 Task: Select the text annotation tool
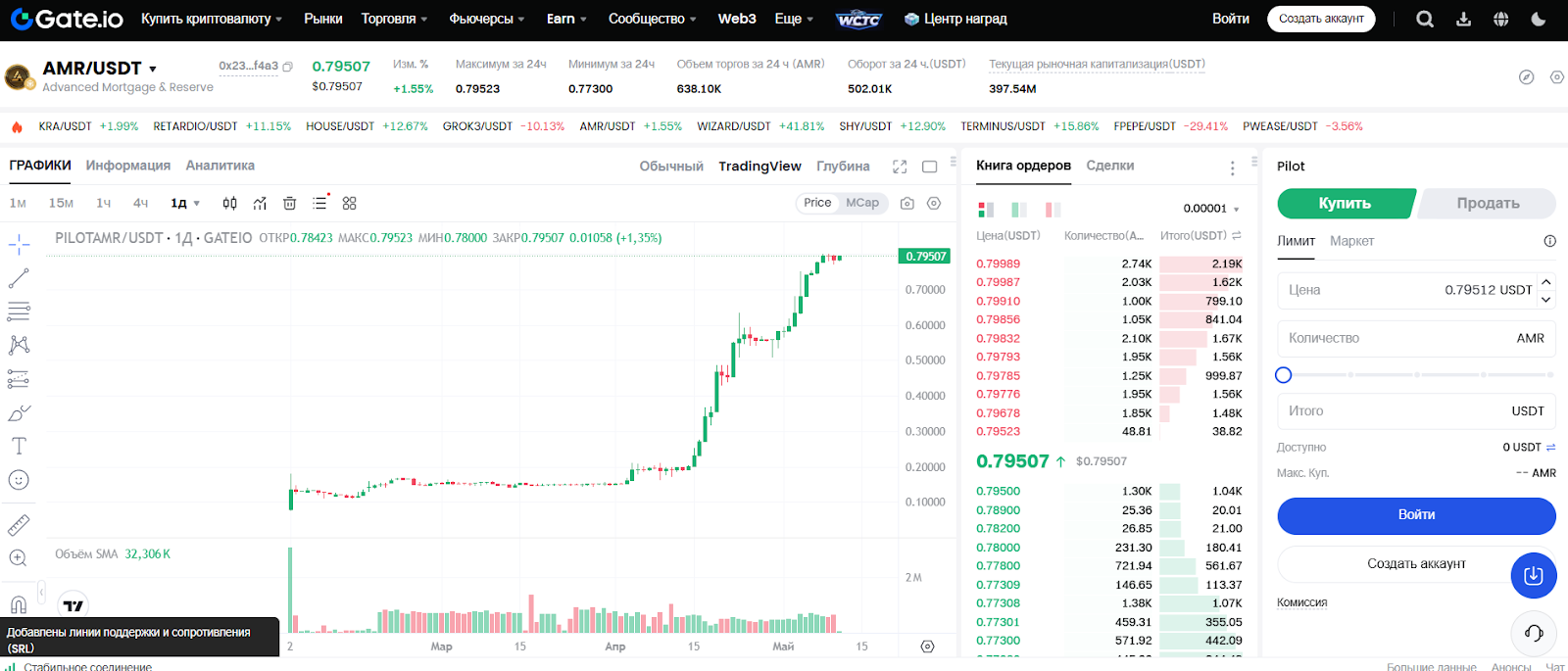click(19, 446)
